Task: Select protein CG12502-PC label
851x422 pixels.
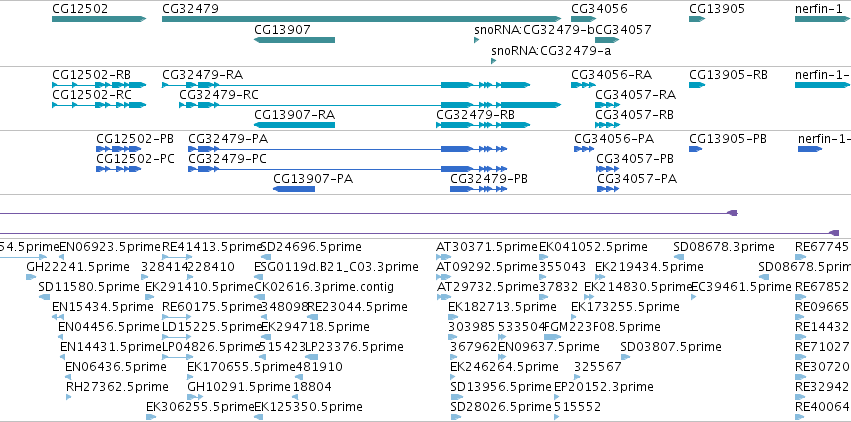Action: (135, 158)
